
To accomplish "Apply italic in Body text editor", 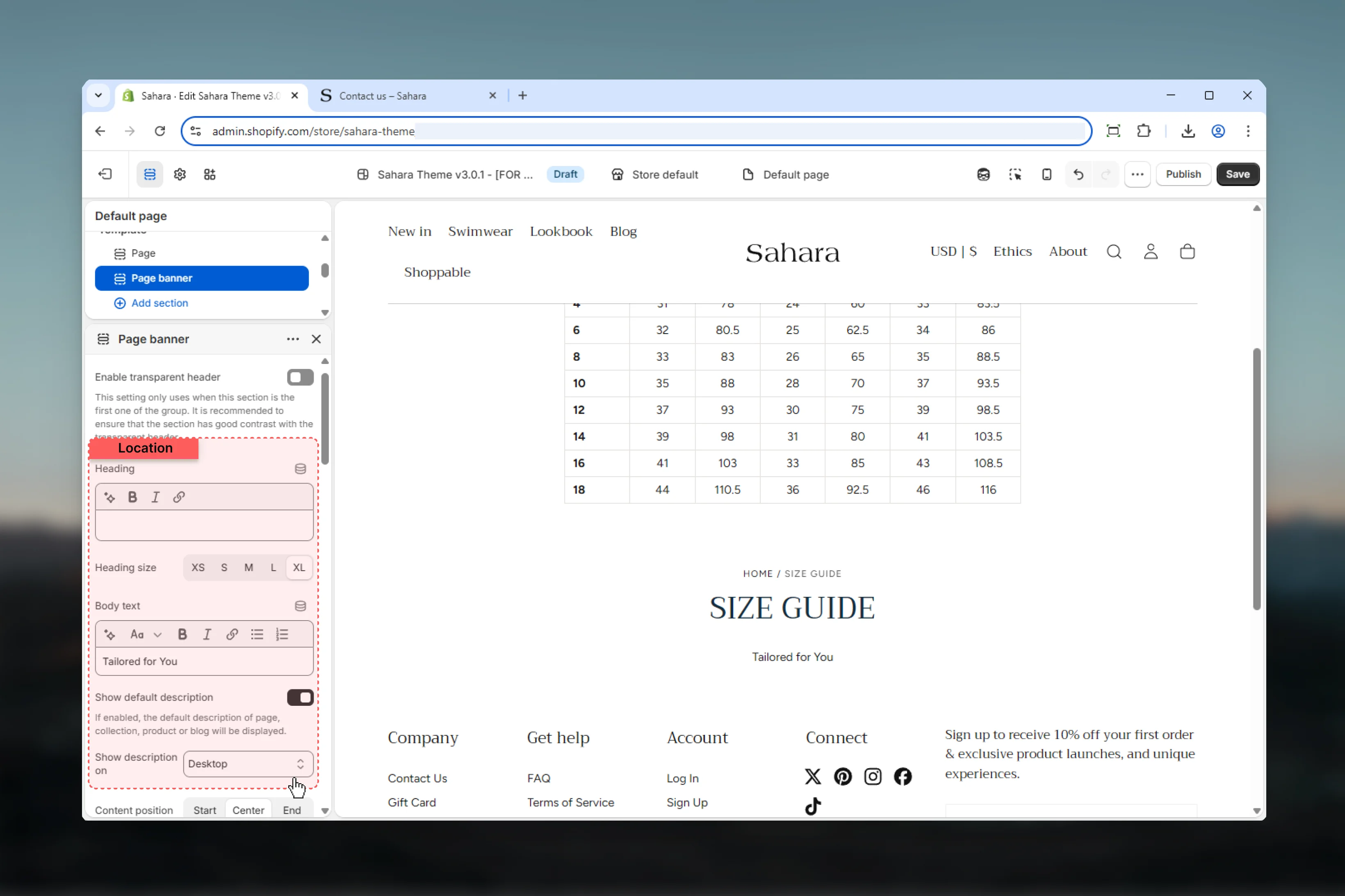I will (x=207, y=634).
